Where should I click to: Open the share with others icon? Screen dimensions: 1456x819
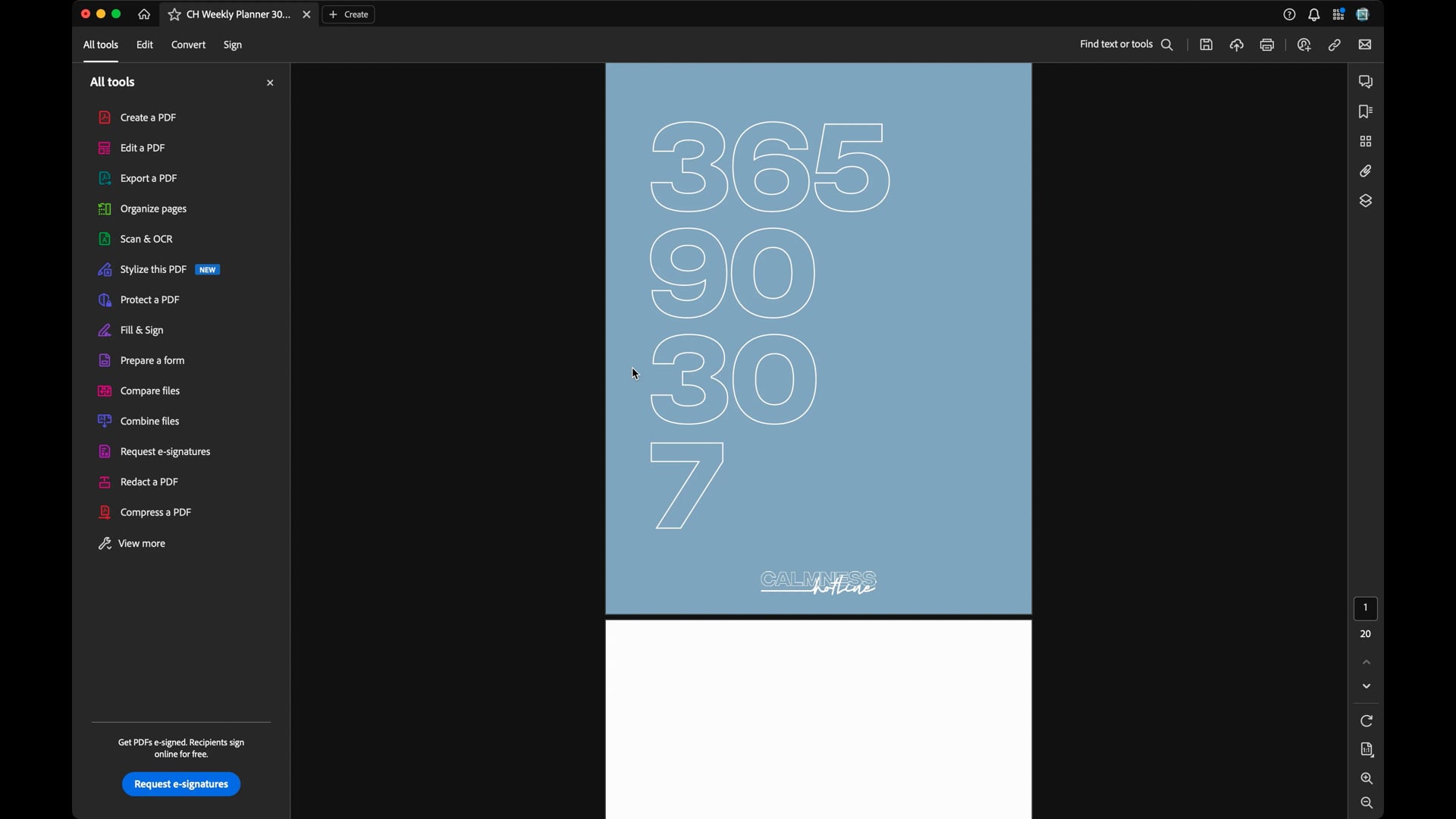(1304, 45)
